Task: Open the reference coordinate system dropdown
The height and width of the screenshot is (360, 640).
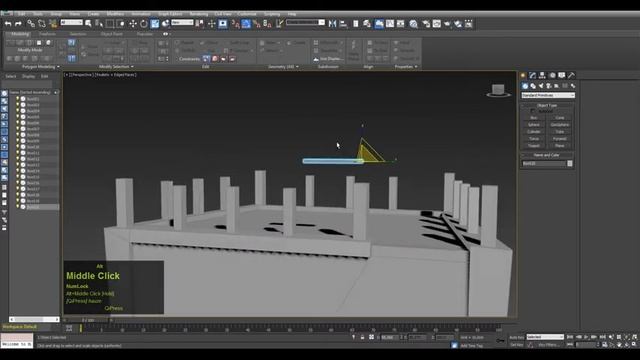Action: point(182,22)
